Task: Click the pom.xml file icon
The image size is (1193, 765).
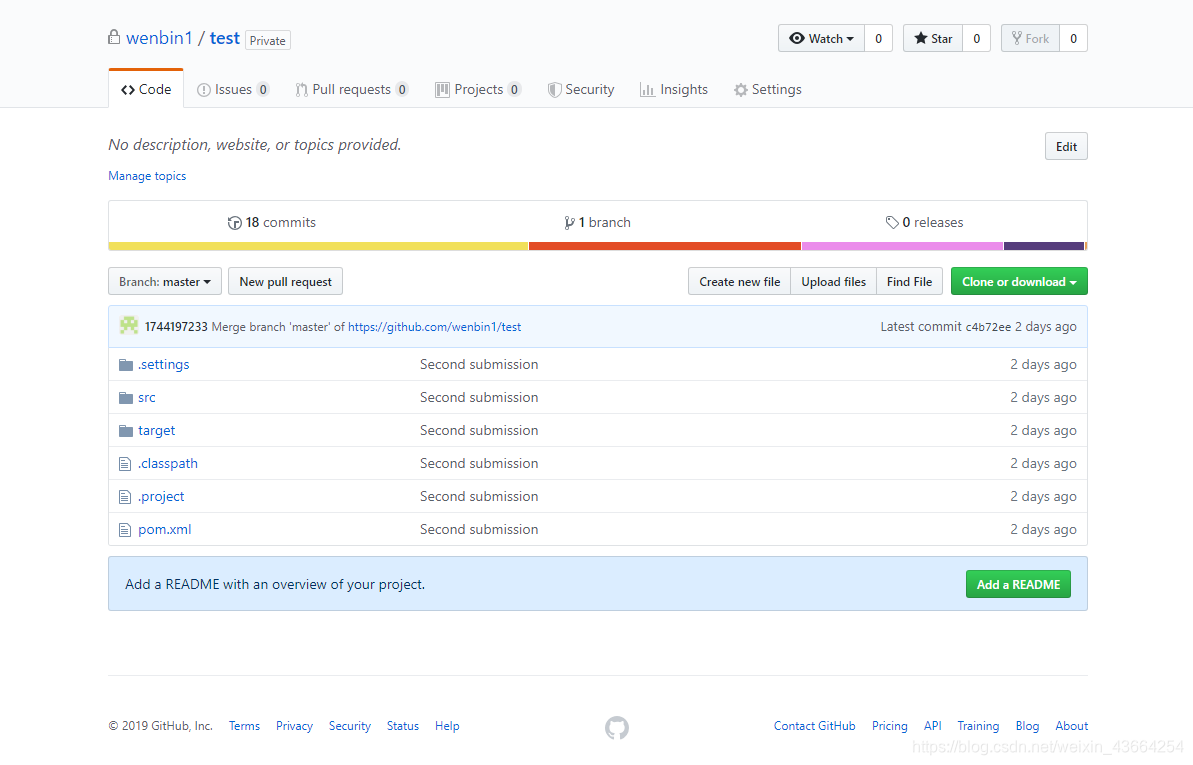Action: 126,530
